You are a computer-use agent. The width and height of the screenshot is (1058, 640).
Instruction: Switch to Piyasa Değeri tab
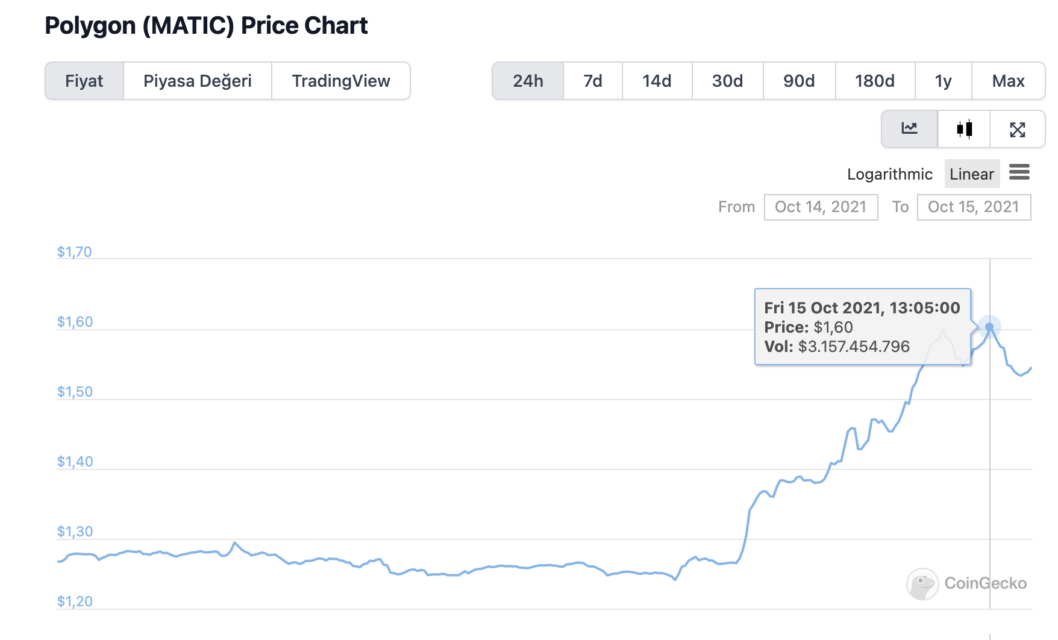(197, 81)
